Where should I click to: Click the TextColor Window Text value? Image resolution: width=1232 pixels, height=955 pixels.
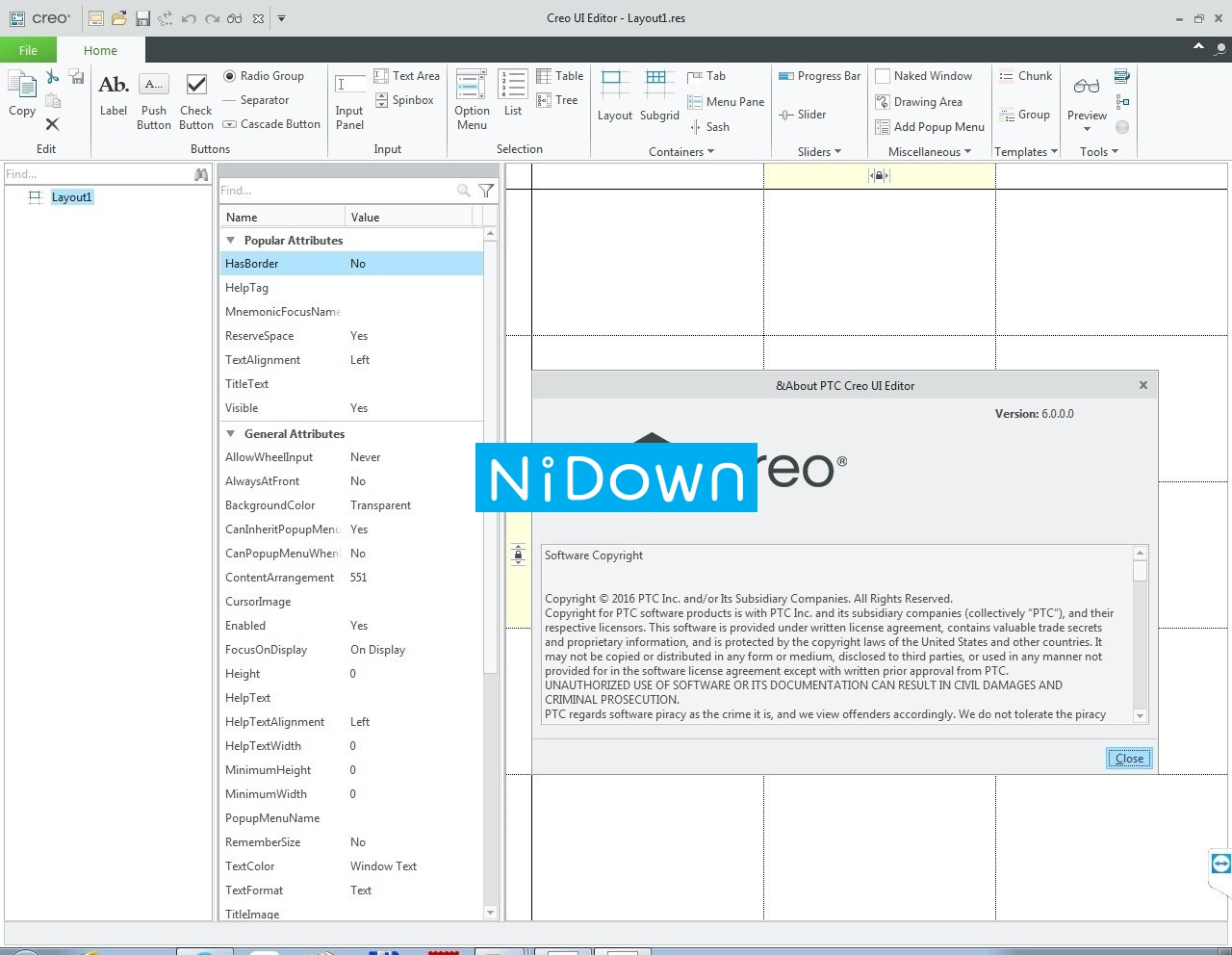click(383, 866)
